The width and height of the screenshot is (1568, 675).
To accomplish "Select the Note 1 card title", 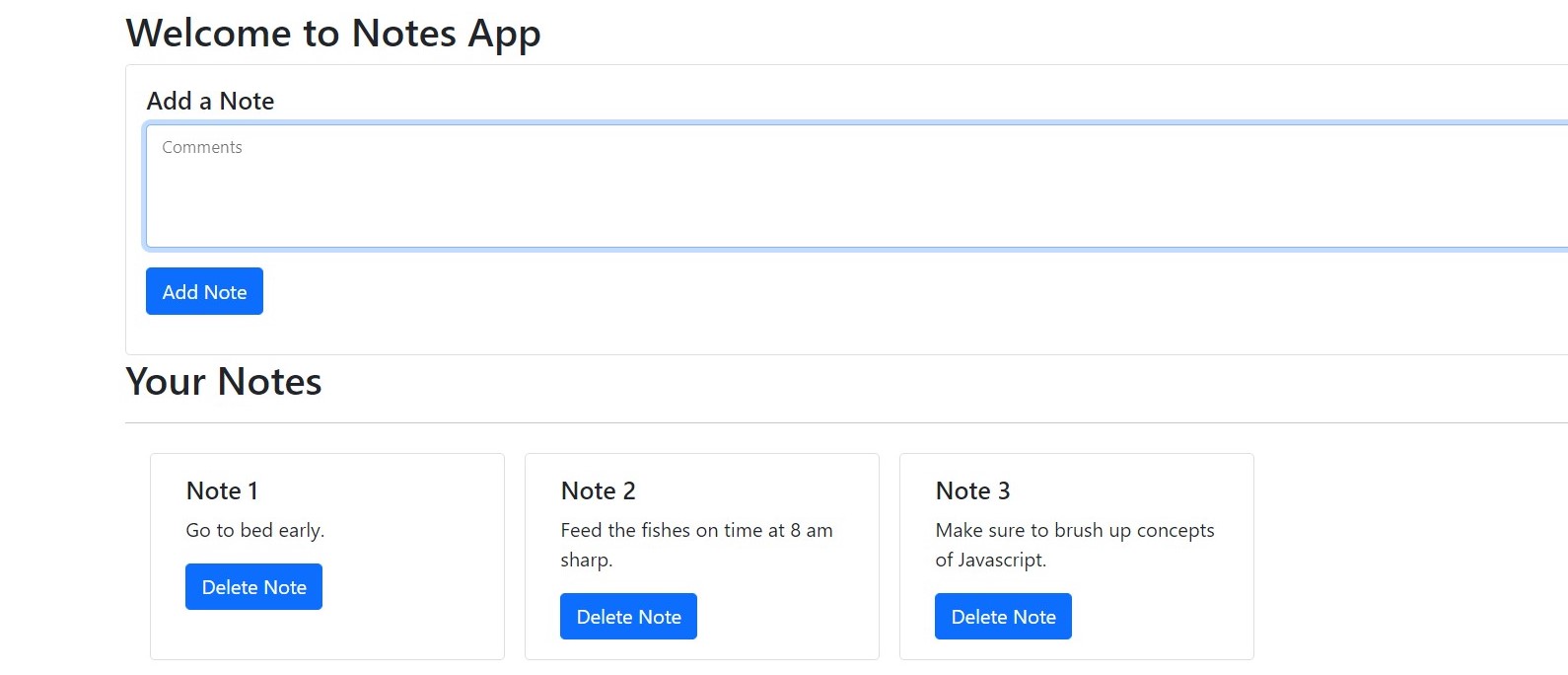I will [222, 490].
